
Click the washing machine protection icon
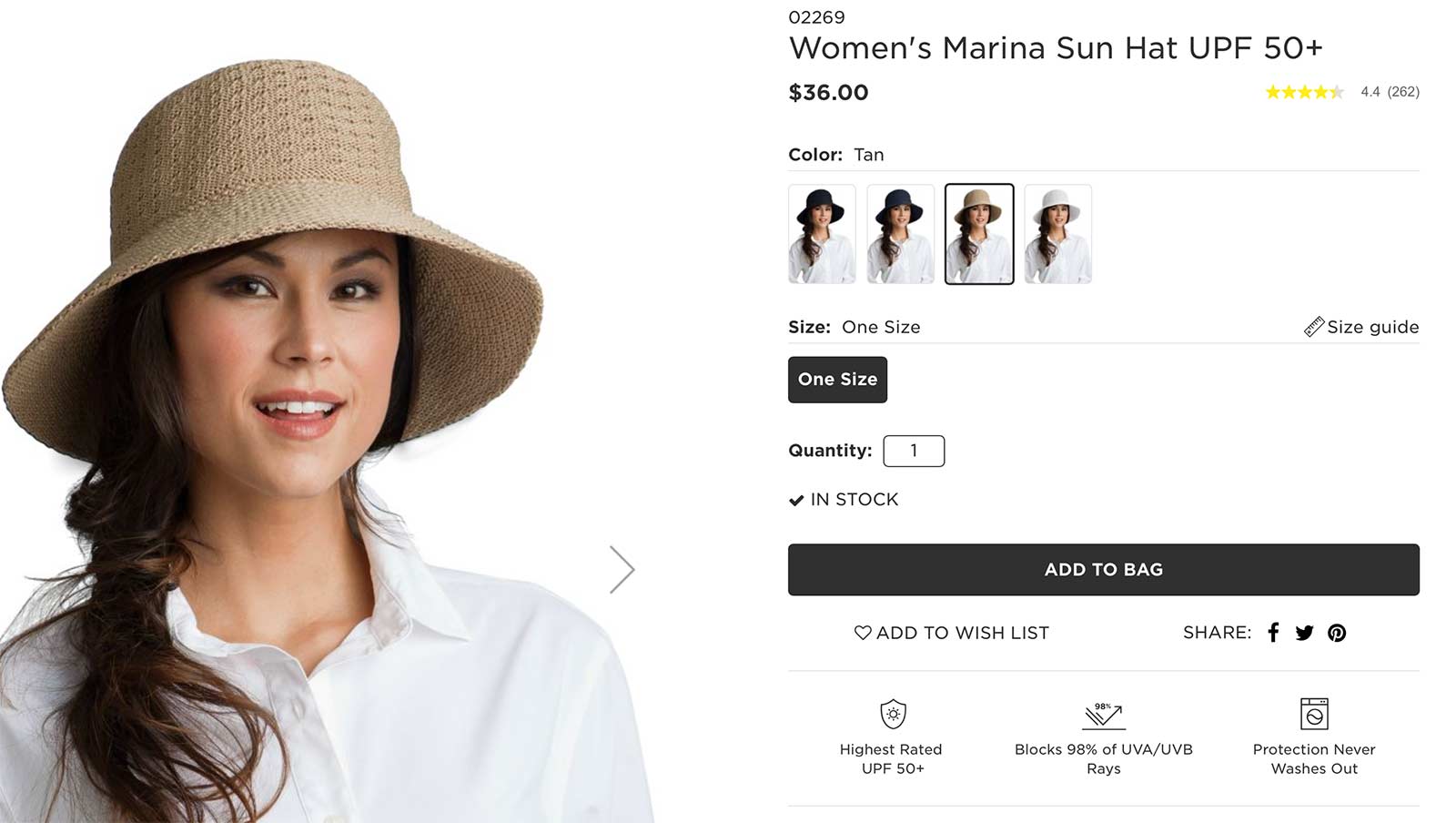[1314, 714]
